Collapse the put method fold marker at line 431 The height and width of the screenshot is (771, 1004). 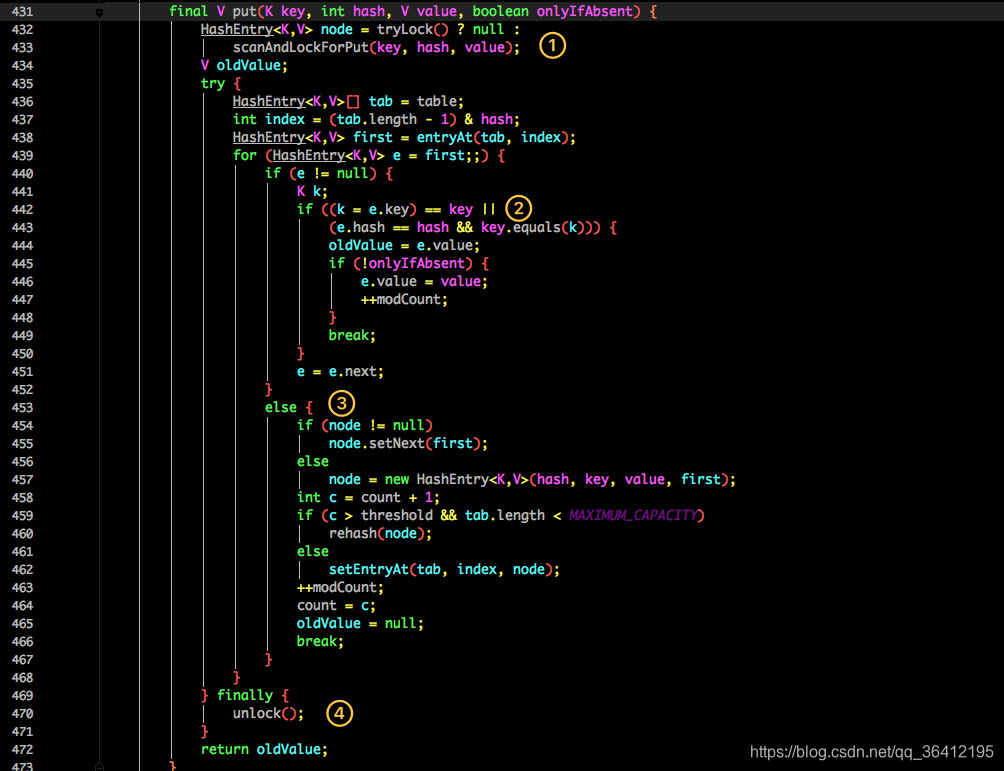(99, 12)
